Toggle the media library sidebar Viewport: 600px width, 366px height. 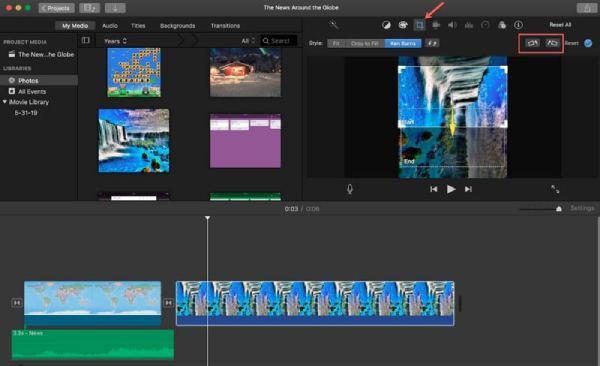tap(86, 40)
